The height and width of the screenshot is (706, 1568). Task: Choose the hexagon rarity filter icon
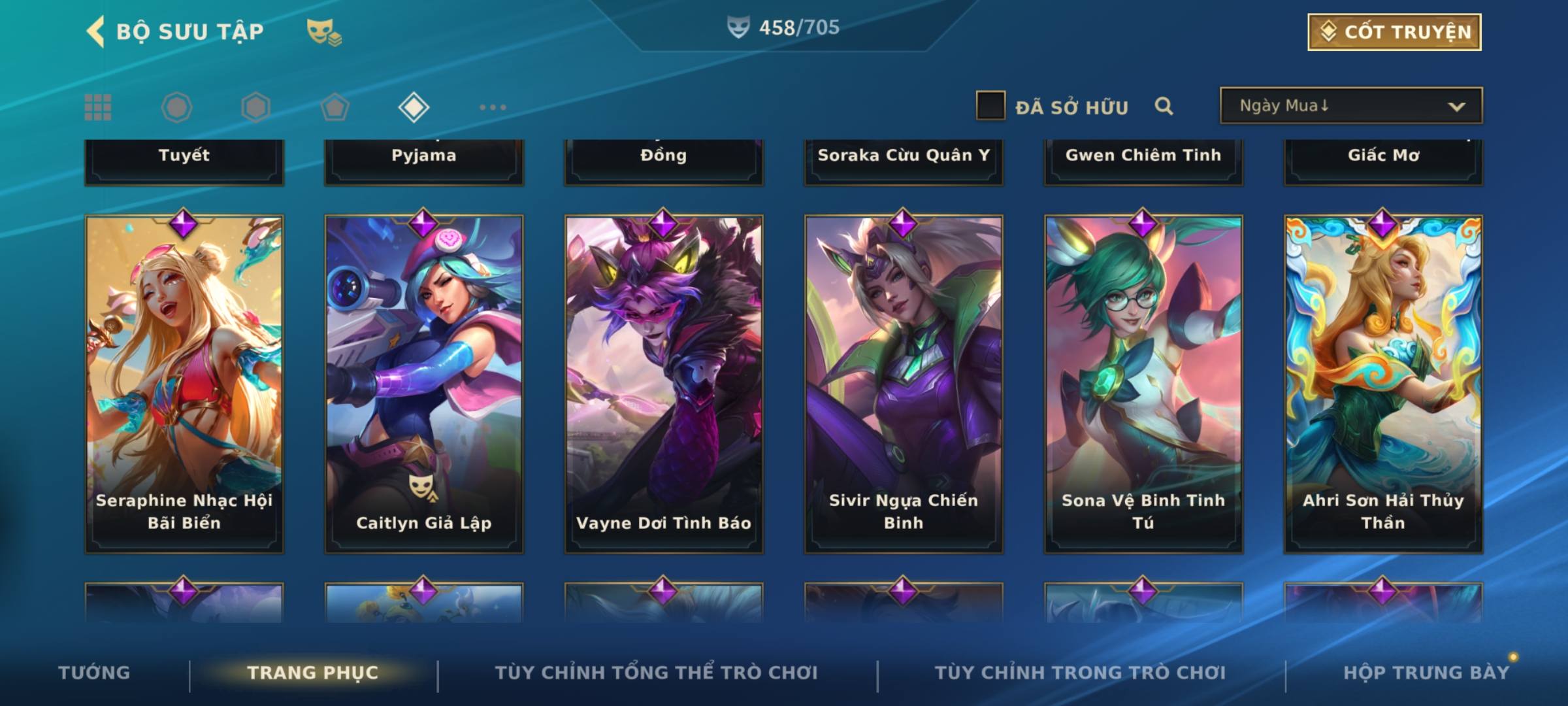point(255,107)
